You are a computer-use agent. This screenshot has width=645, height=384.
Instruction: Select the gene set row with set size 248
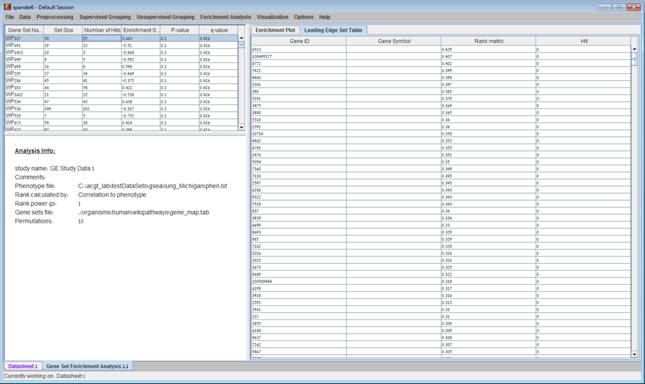click(121, 109)
